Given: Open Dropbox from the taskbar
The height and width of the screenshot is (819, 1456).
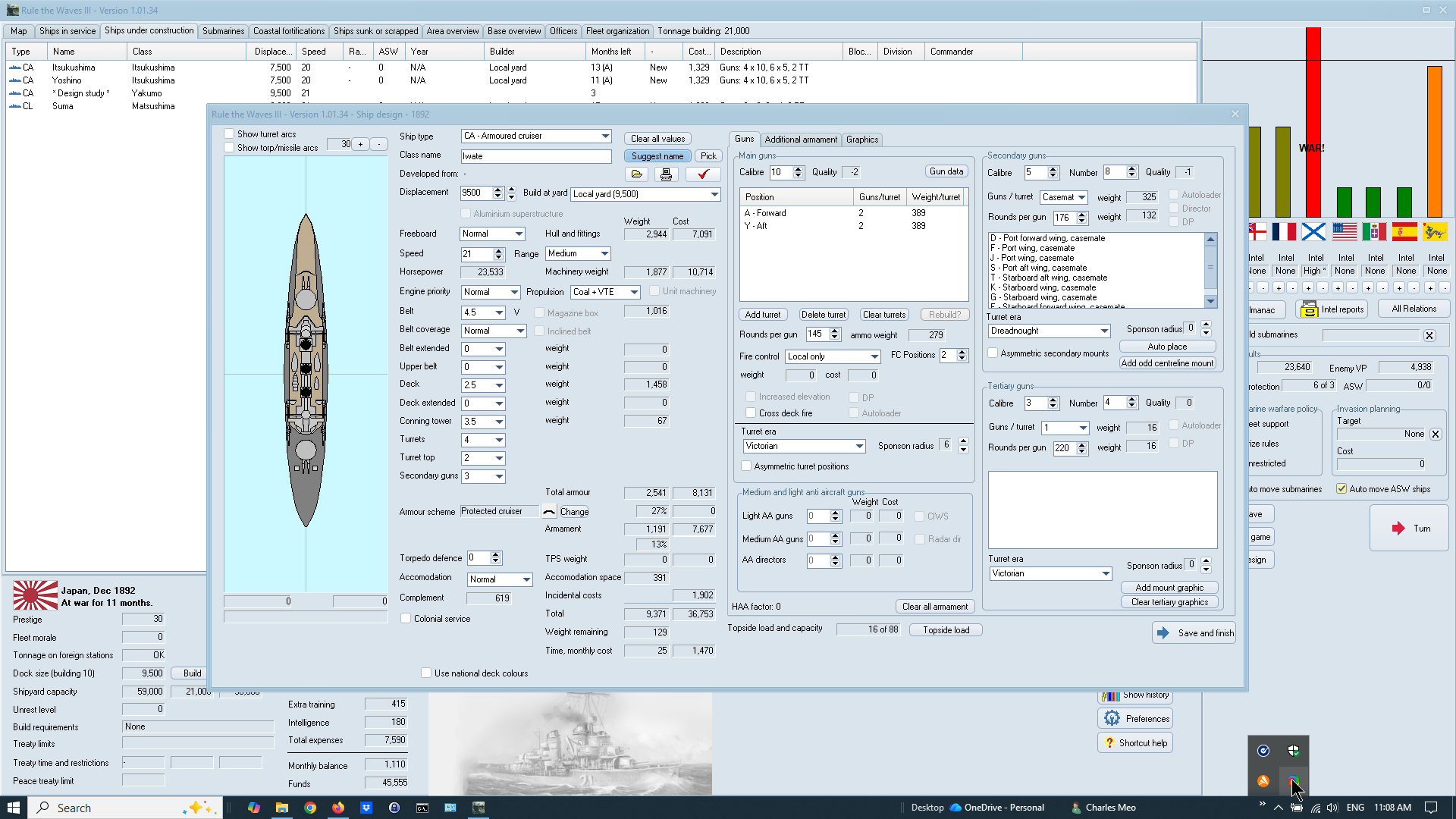Looking at the screenshot, I should (366, 808).
